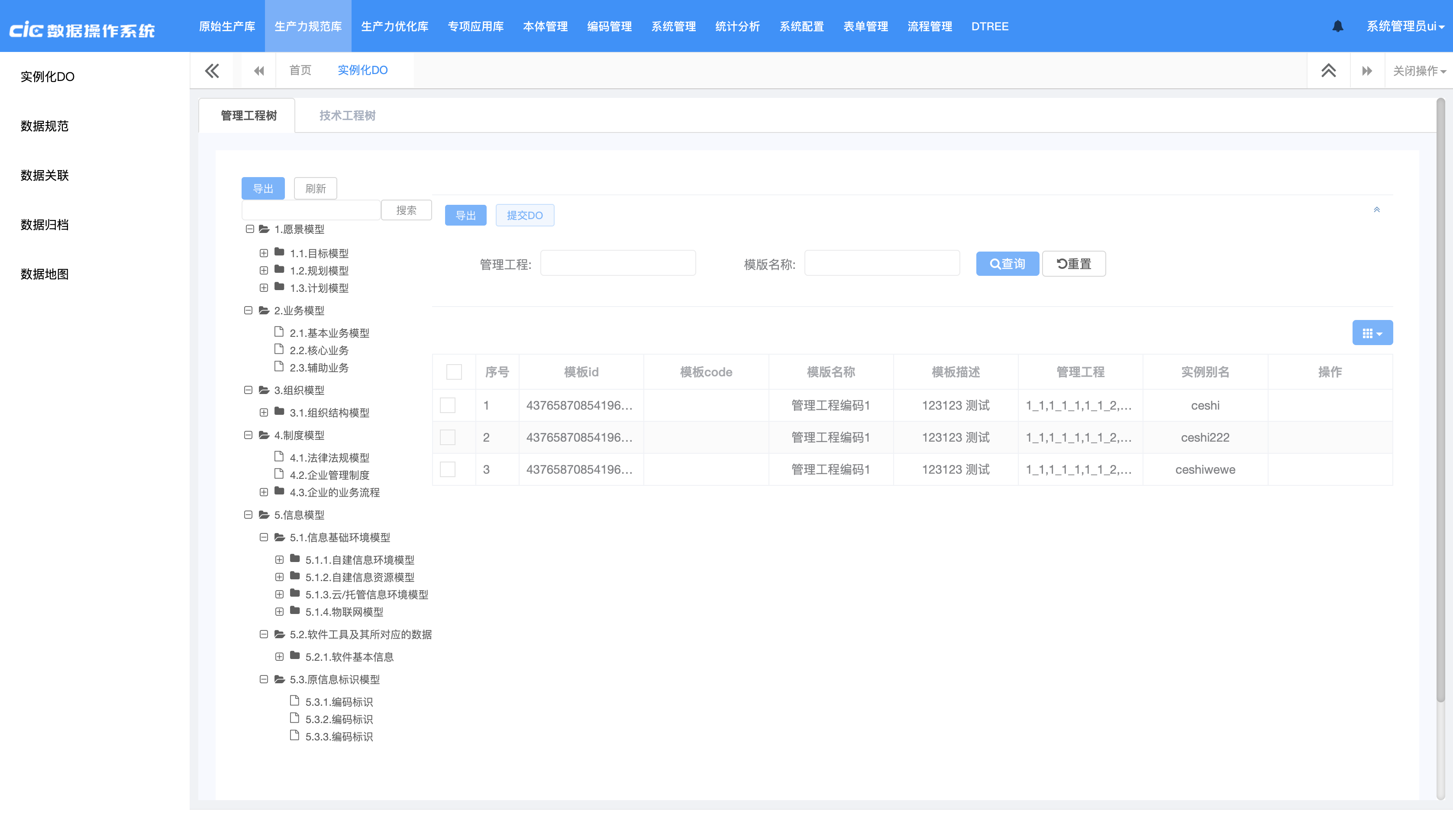
Task: Click the 提交DO button
Action: (x=524, y=216)
